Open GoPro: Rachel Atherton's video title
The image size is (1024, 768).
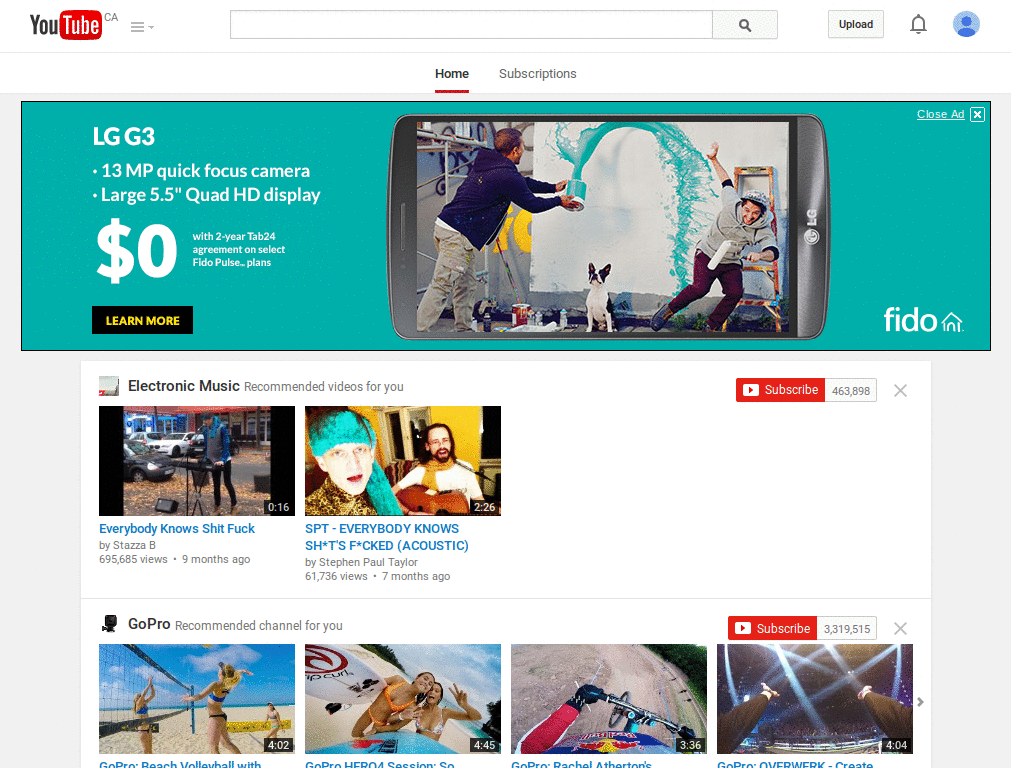[x=581, y=763]
